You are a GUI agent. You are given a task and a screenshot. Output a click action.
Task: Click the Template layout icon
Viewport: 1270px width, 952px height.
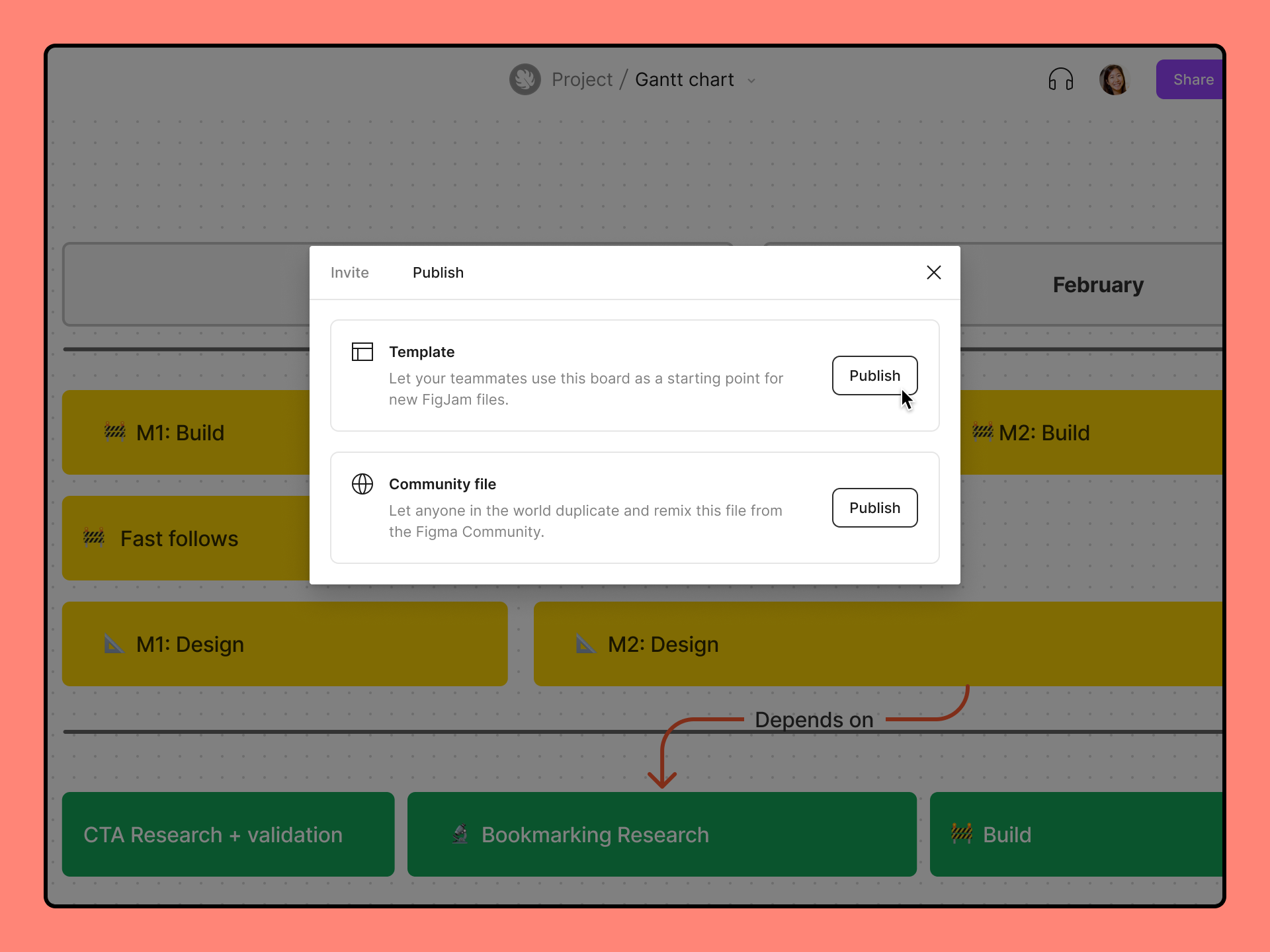(x=362, y=352)
